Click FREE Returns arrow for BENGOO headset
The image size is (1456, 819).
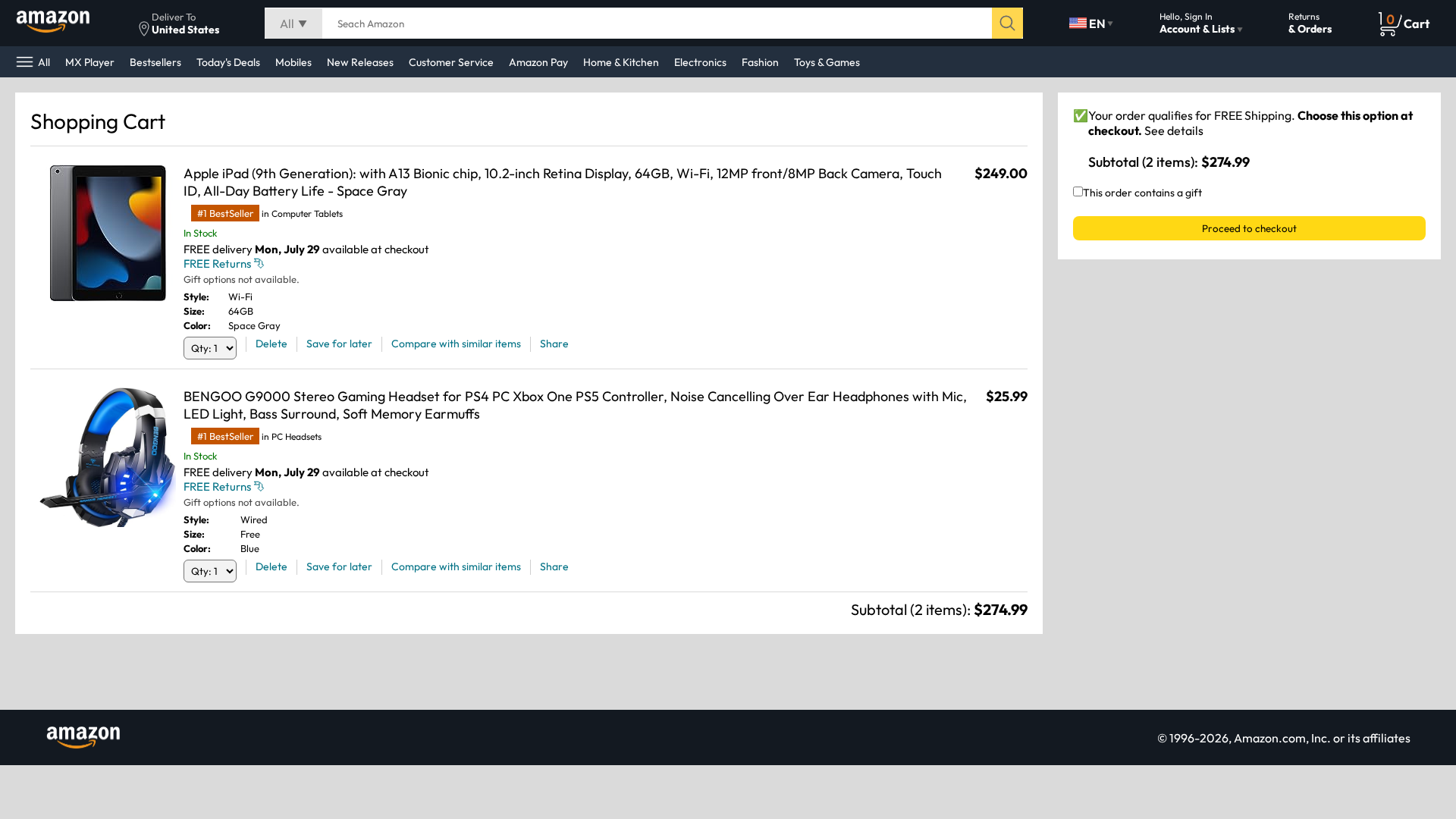[x=259, y=487]
